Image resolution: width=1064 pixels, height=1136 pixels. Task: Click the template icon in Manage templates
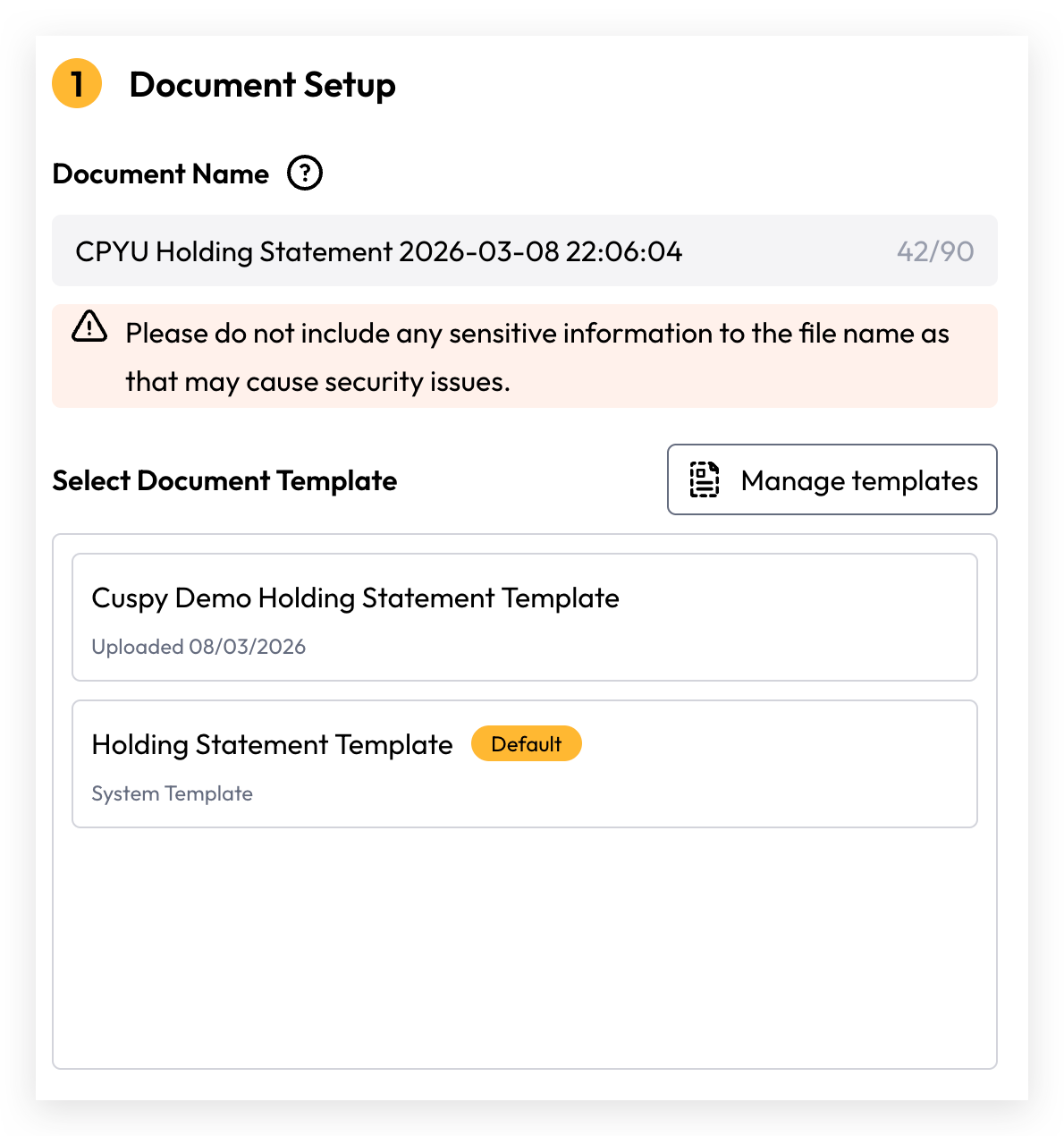(x=705, y=479)
